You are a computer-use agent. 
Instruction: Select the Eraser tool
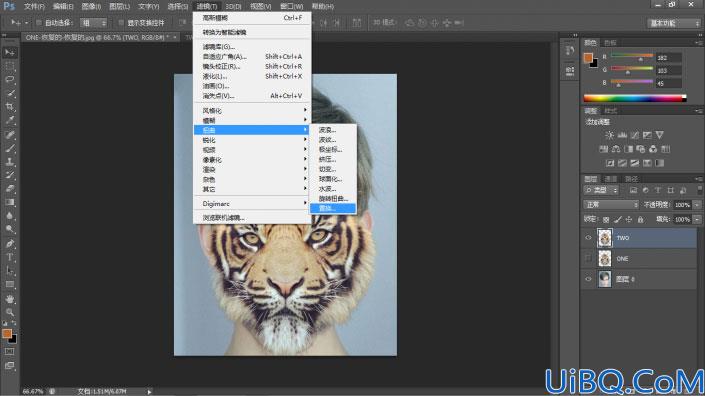tap(9, 189)
